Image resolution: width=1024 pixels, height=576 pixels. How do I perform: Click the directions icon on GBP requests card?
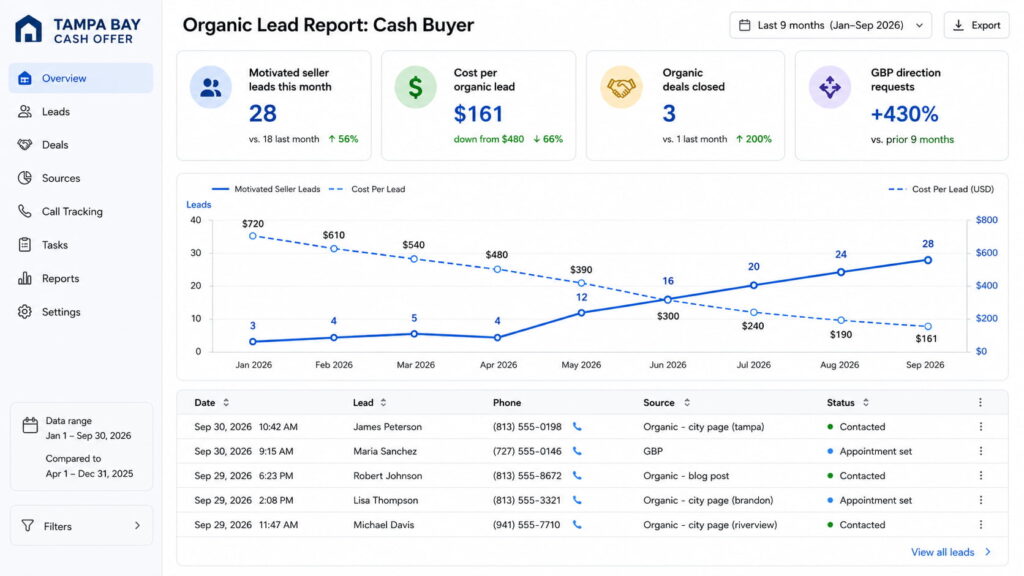coord(830,87)
